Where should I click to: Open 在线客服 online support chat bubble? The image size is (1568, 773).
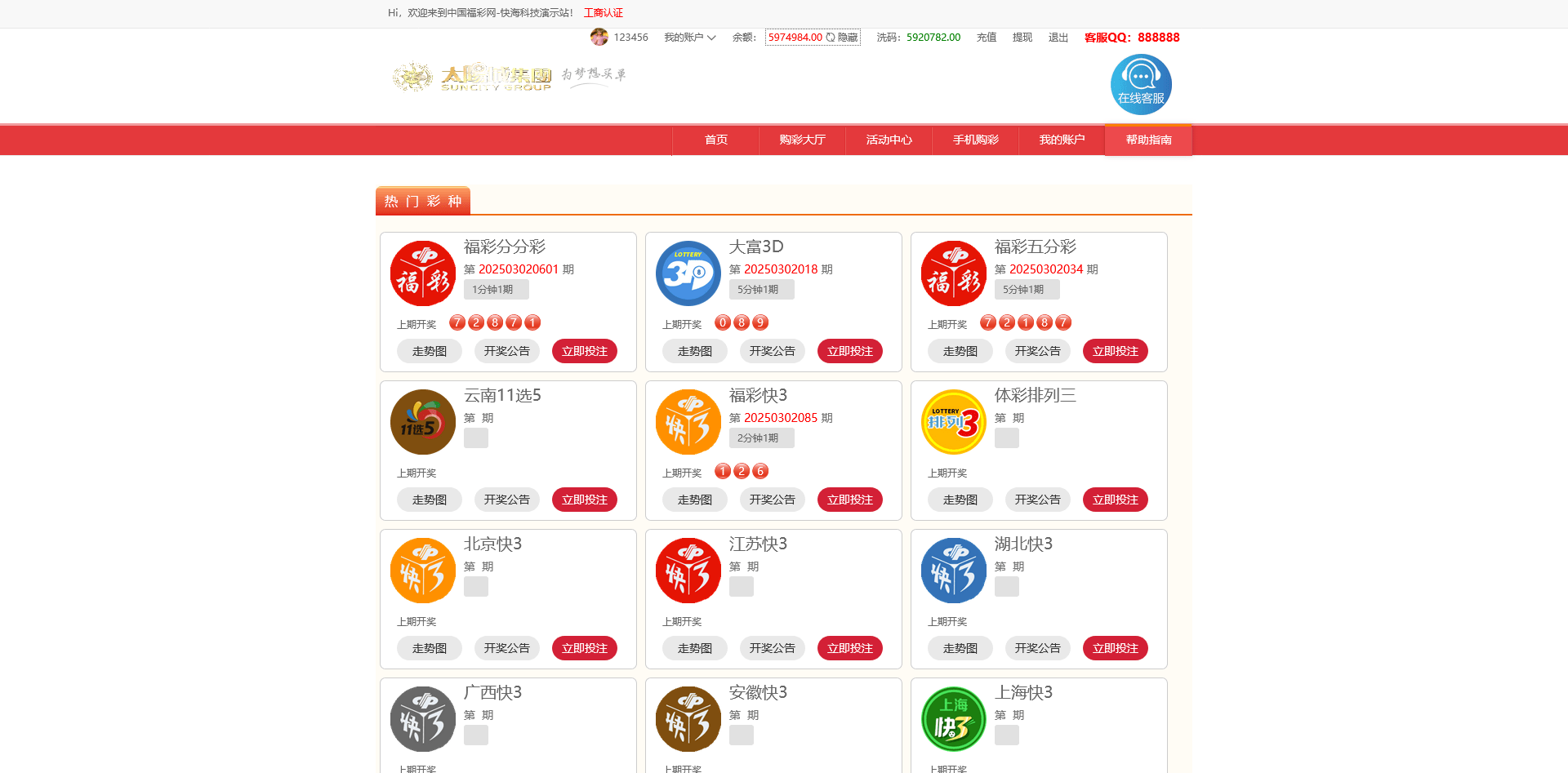coord(1141,84)
